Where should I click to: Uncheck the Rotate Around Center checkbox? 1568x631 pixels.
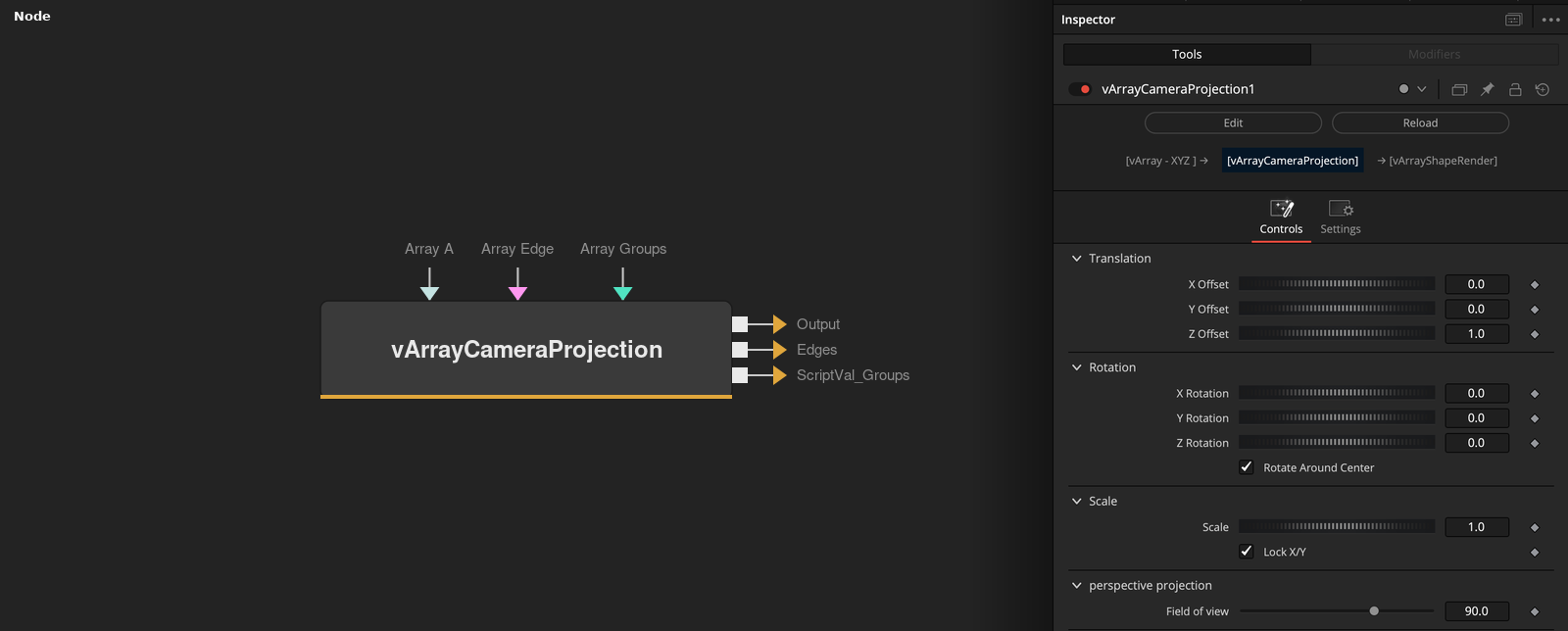[x=1247, y=467]
